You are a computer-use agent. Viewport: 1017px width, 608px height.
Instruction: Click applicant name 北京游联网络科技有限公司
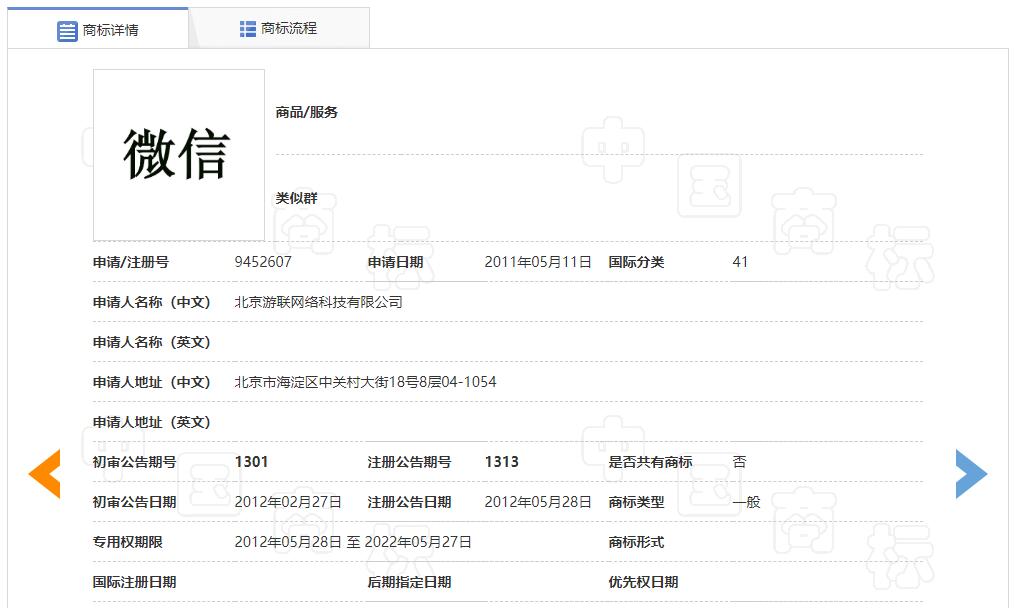pyautogui.click(x=318, y=302)
